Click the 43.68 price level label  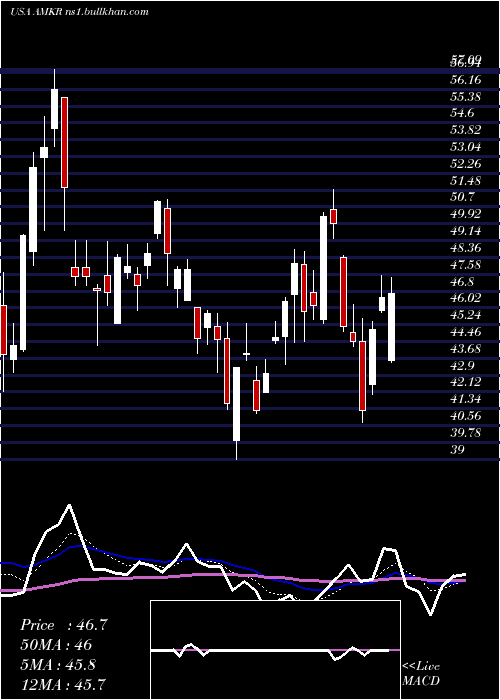point(466,349)
